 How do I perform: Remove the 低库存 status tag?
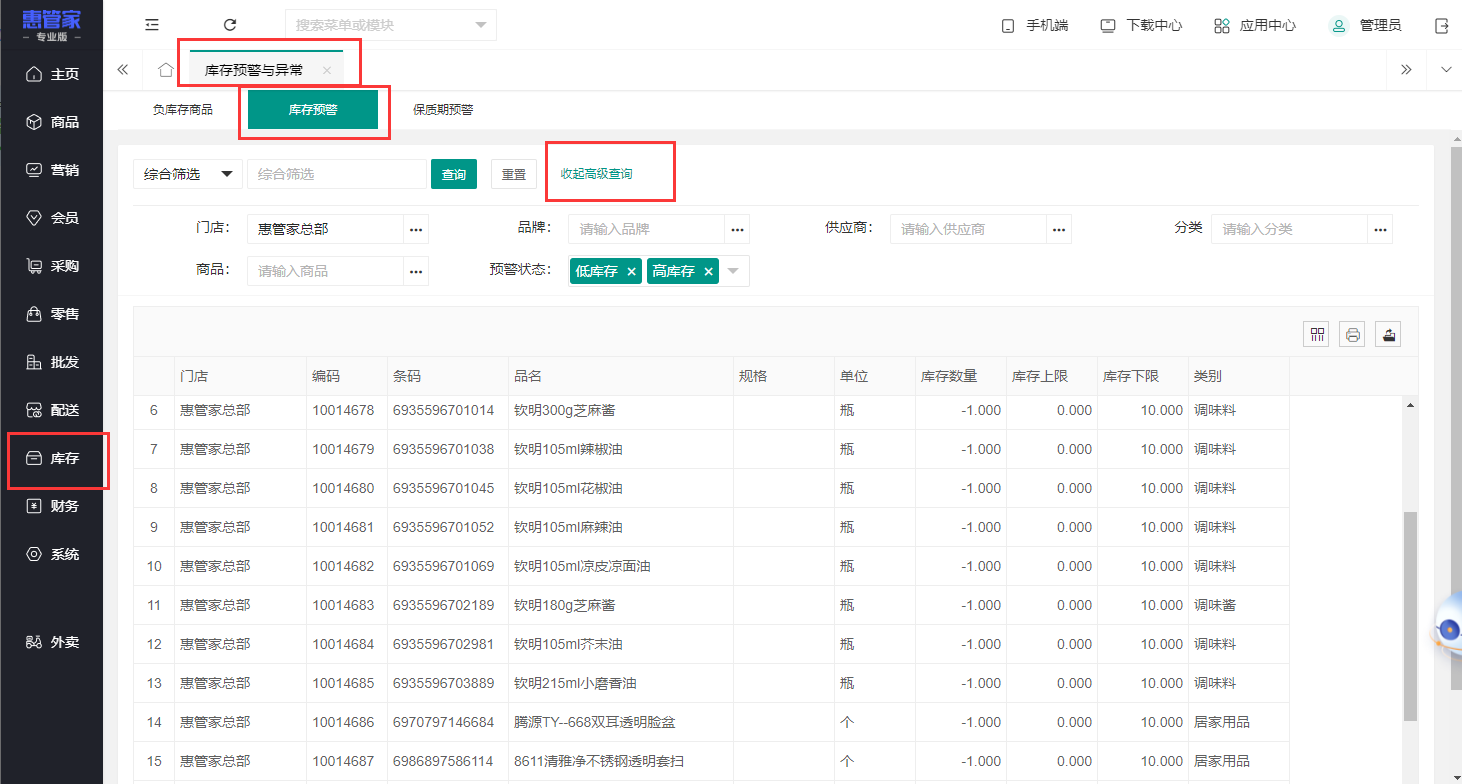631,271
